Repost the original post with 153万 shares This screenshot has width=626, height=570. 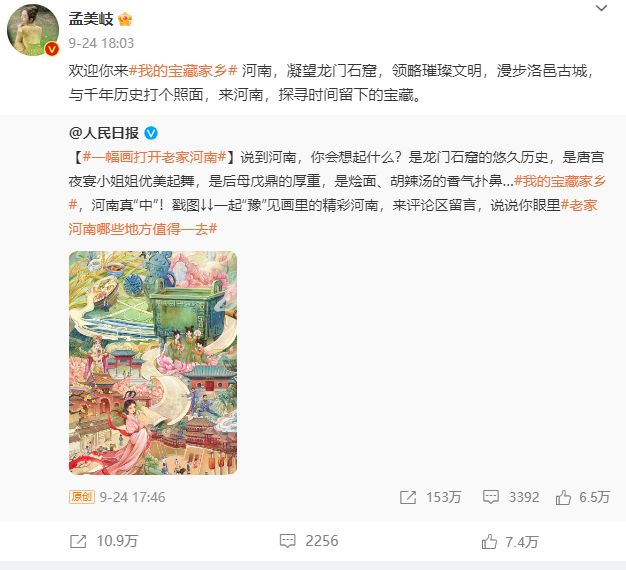[430, 497]
